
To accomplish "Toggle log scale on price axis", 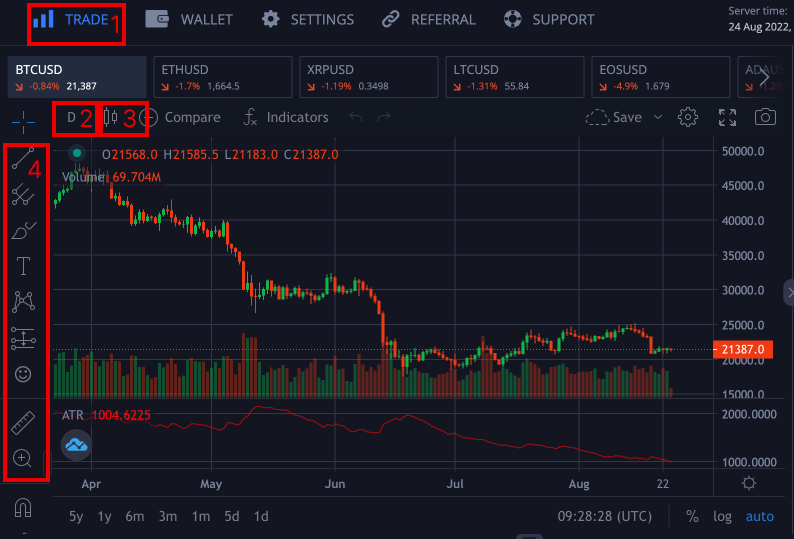I will (x=722, y=517).
